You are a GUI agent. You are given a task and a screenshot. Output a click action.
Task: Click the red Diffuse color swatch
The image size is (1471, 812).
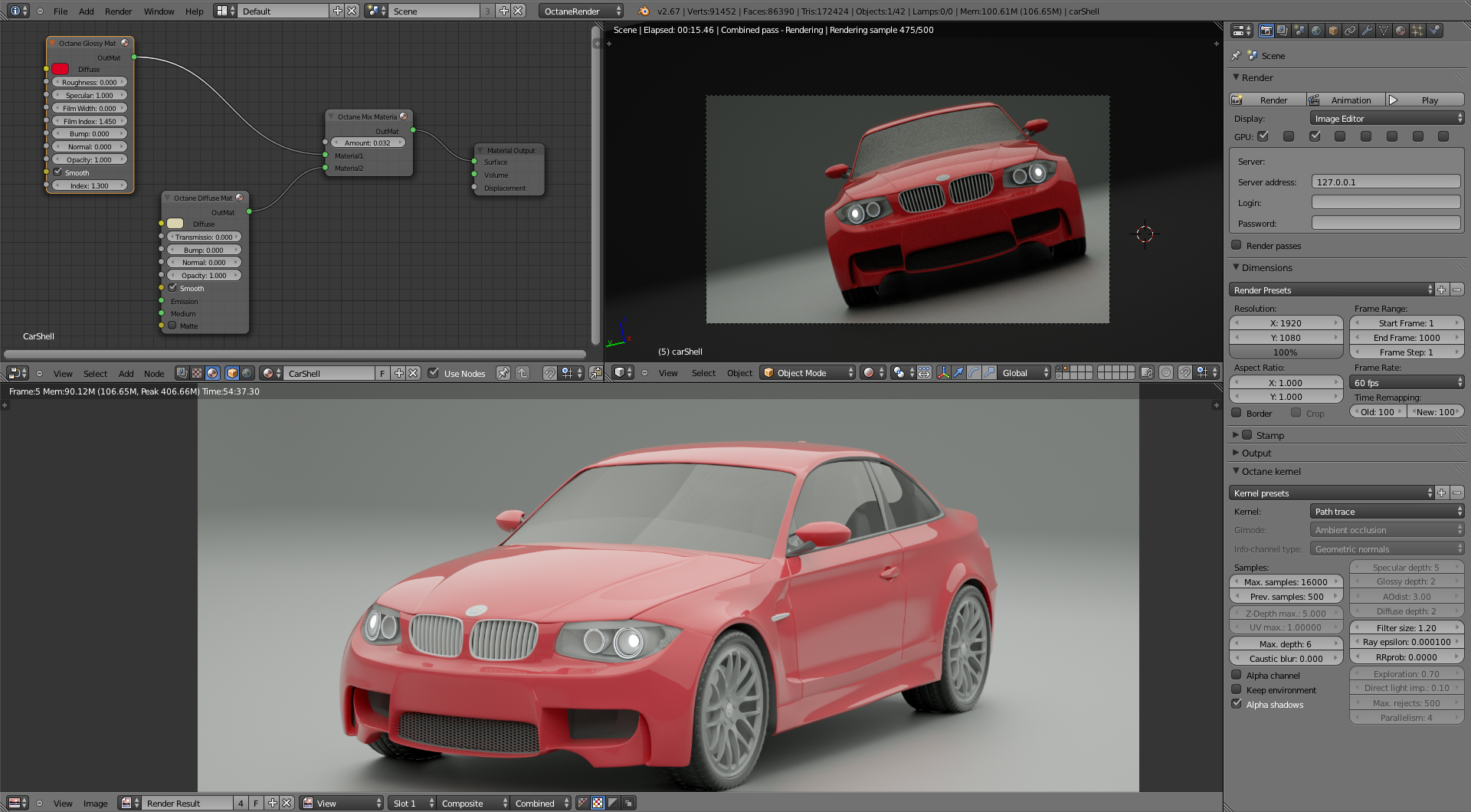61,69
